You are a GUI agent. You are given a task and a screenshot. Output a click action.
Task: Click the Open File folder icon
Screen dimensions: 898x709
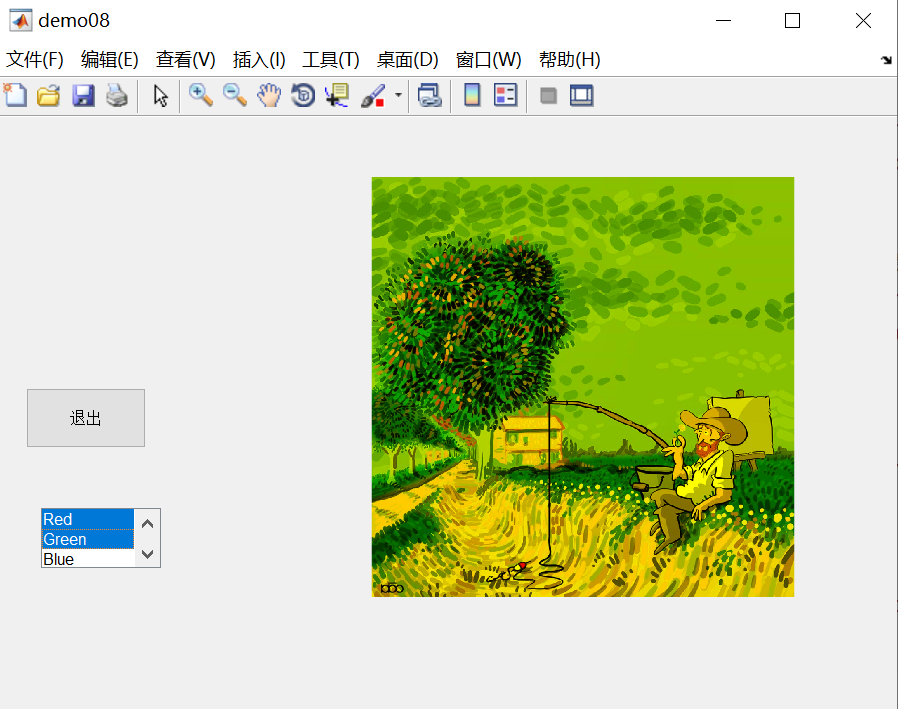click(49, 95)
